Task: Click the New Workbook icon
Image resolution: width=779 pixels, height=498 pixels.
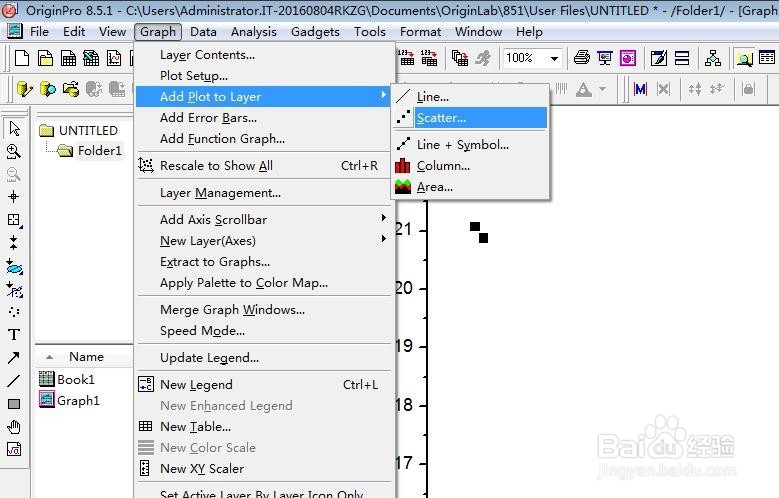Action: 68,59
